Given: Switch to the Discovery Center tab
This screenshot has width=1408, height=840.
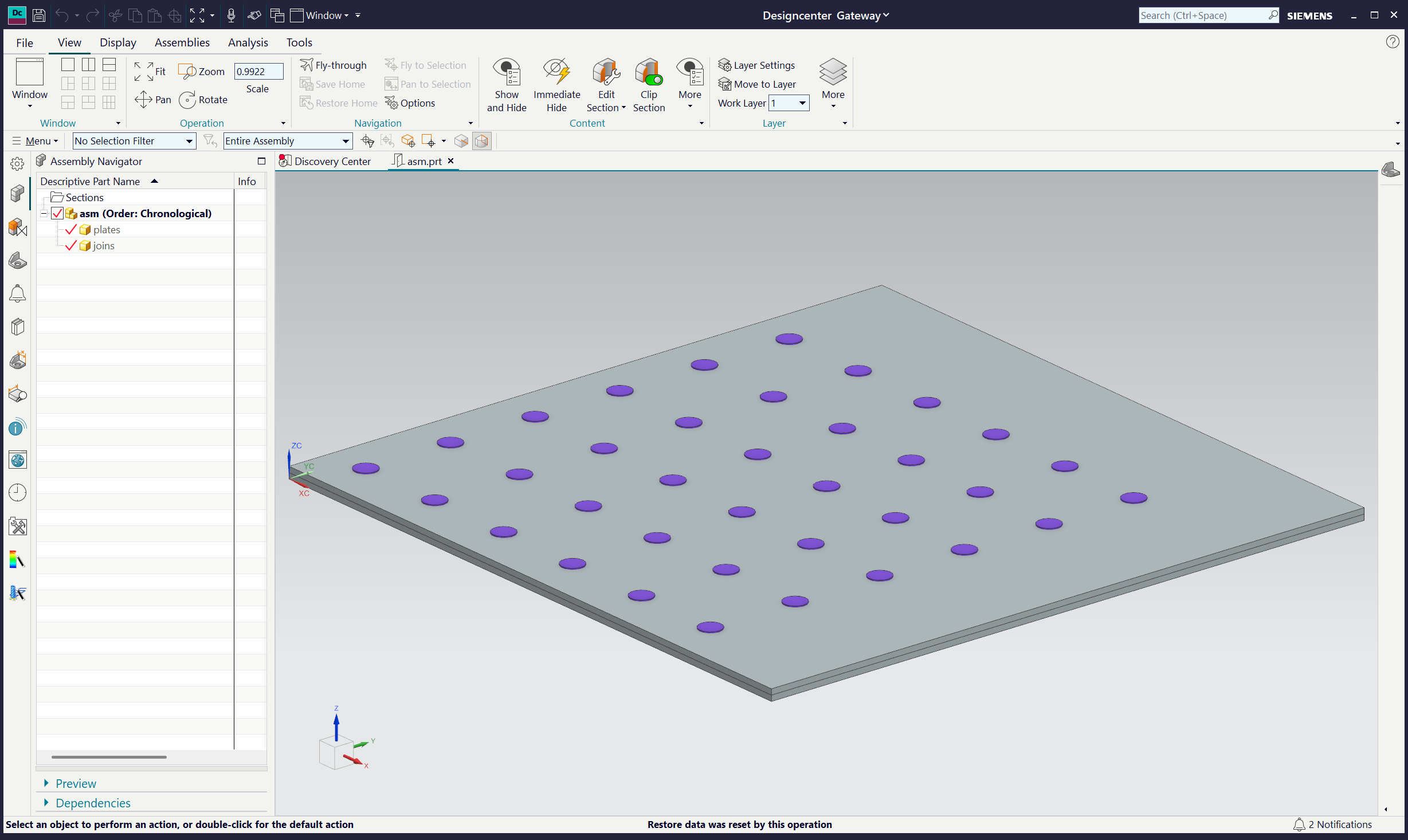Looking at the screenshot, I should 325,162.
